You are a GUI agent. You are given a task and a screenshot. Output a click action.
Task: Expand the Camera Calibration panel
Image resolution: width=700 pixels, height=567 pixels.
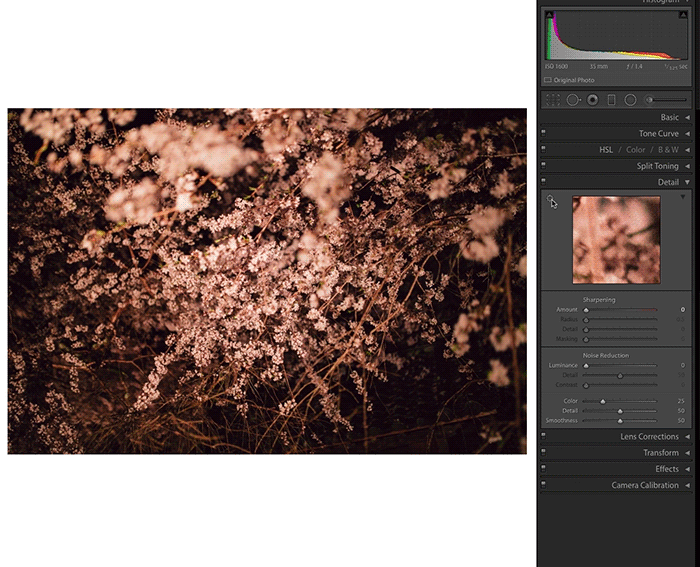coord(688,485)
